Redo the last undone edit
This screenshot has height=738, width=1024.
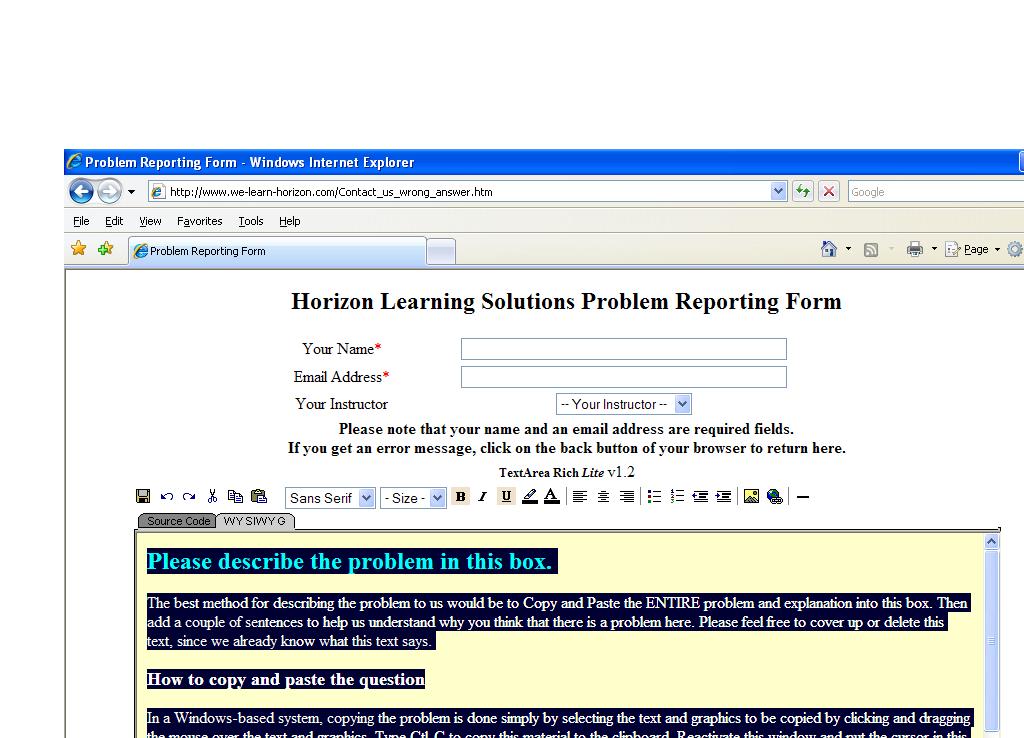coord(189,496)
